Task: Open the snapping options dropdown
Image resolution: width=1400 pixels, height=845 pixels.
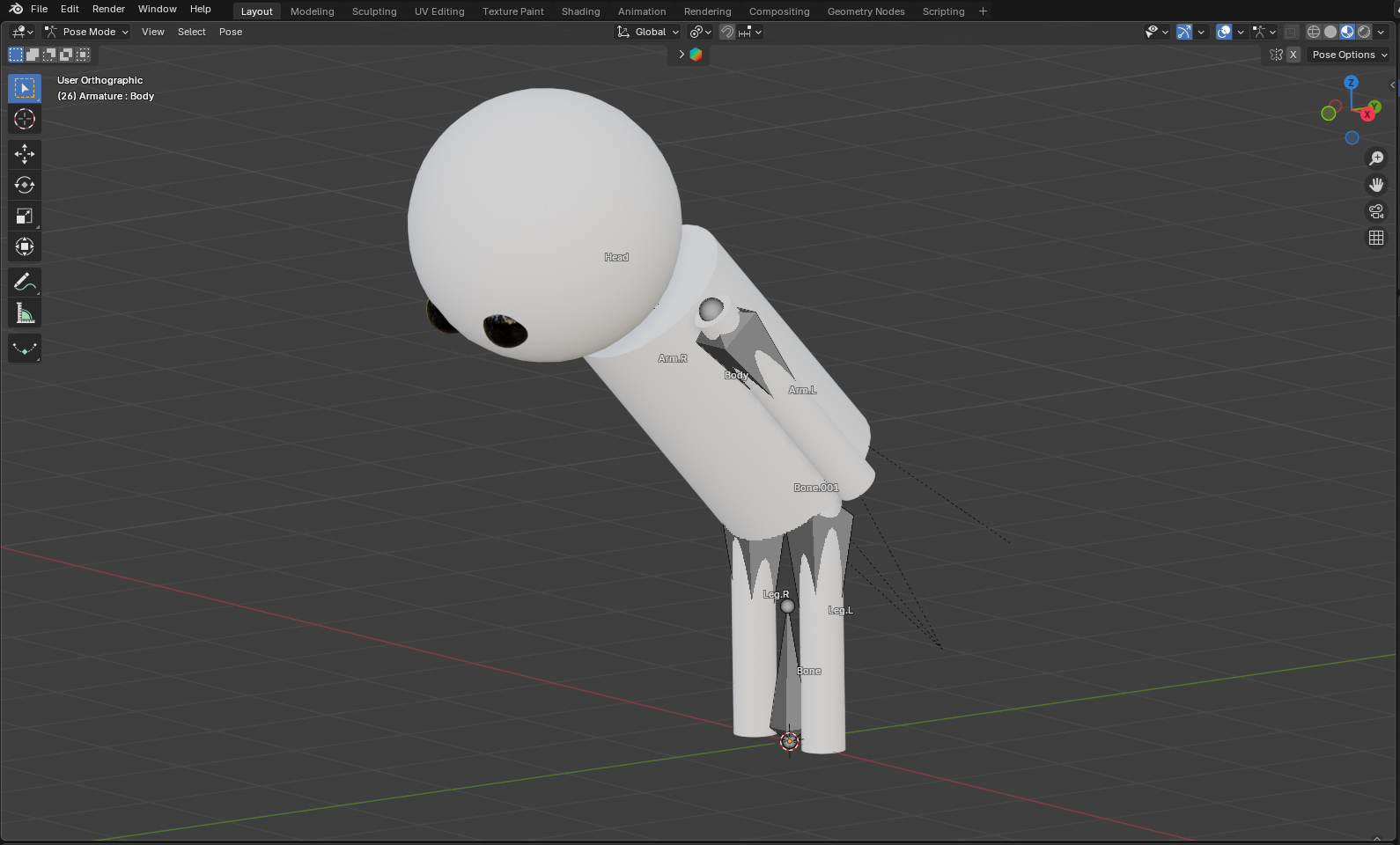Action: click(x=750, y=32)
